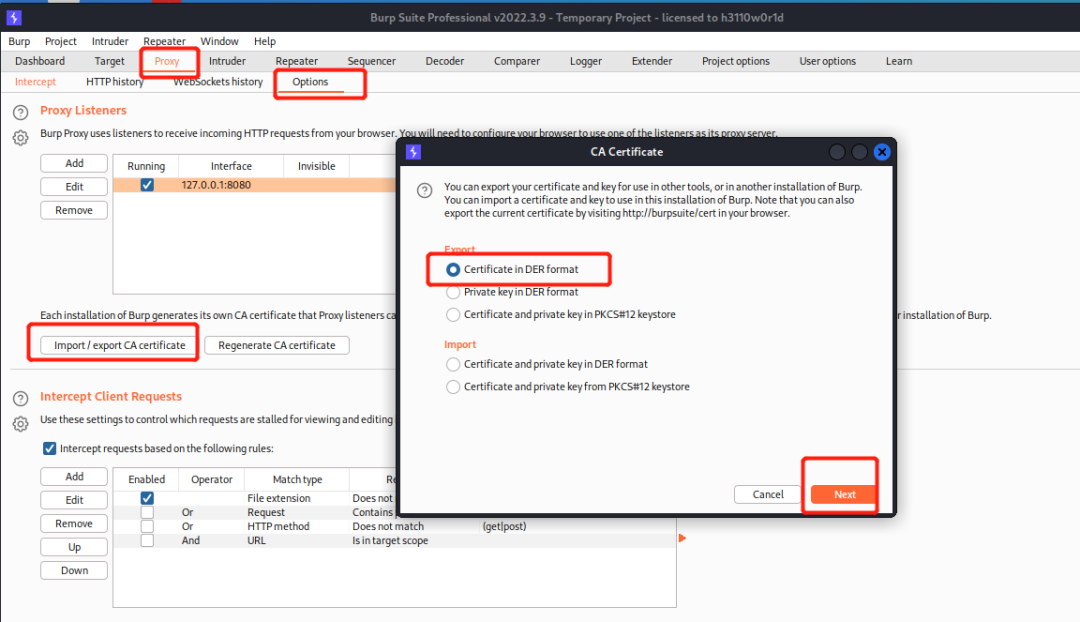Viewport: 1080px width, 622px height.
Task: Open the Intercept Client Requests settings gear
Action: pyautogui.click(x=20, y=424)
